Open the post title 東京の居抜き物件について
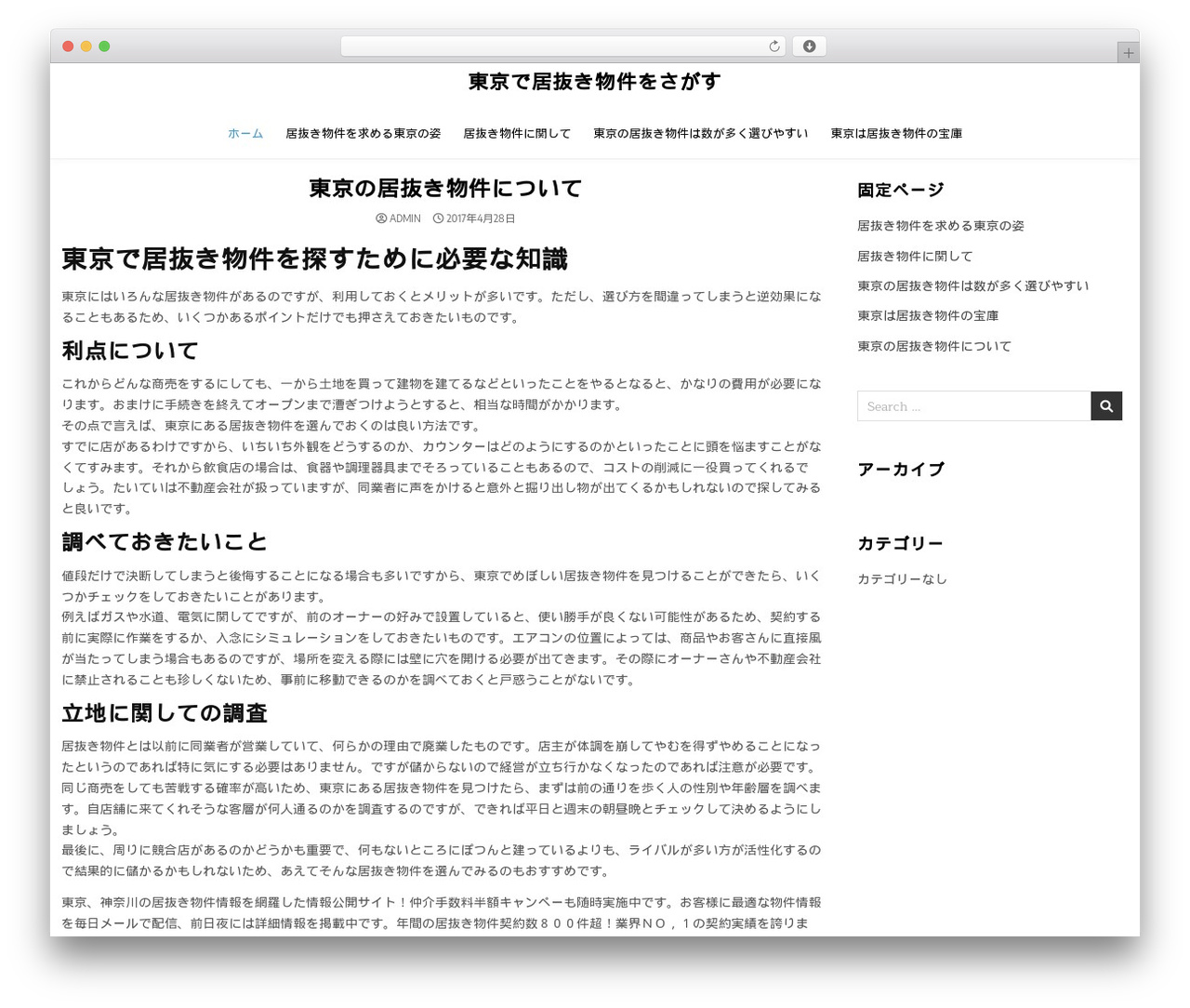 tap(445, 189)
